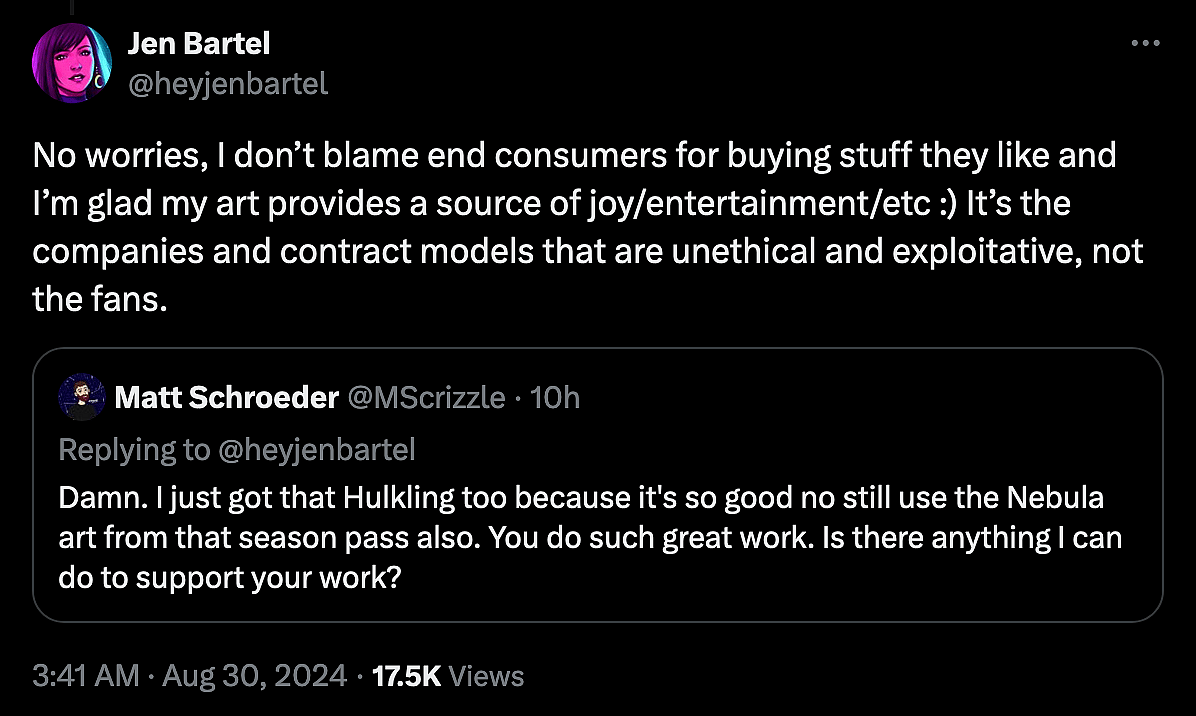1196x716 pixels.
Task: Open the more options ellipsis menu
Action: (1144, 44)
